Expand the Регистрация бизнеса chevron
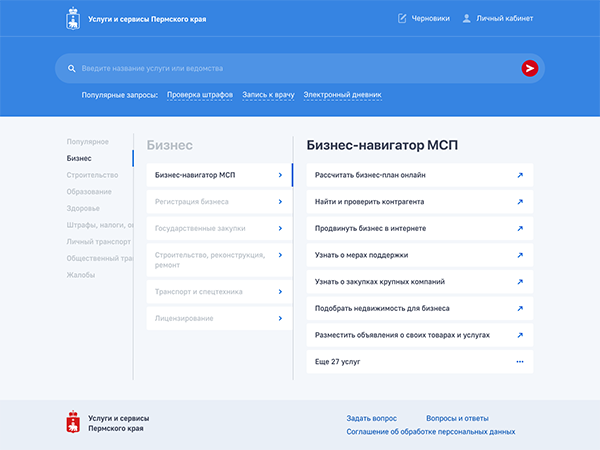 point(280,202)
